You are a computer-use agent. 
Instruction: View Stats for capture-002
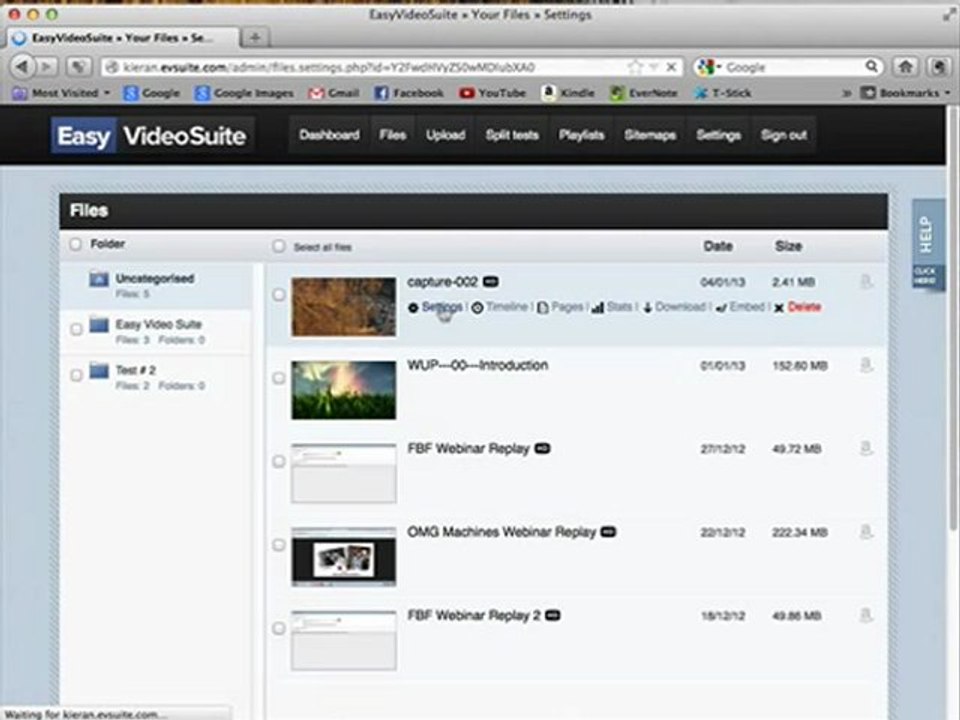point(612,307)
